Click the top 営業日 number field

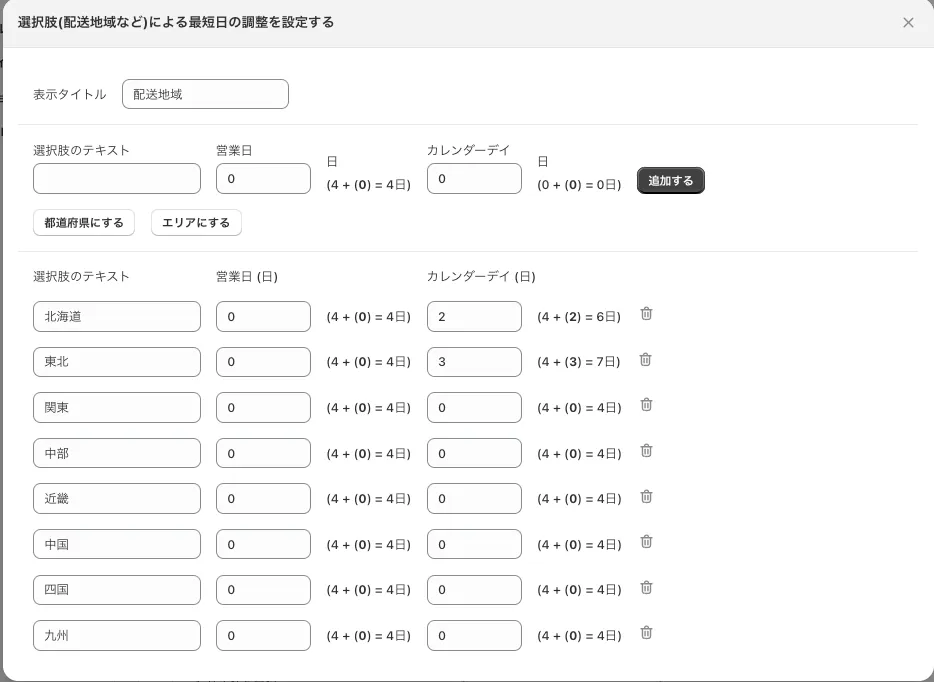pos(263,179)
